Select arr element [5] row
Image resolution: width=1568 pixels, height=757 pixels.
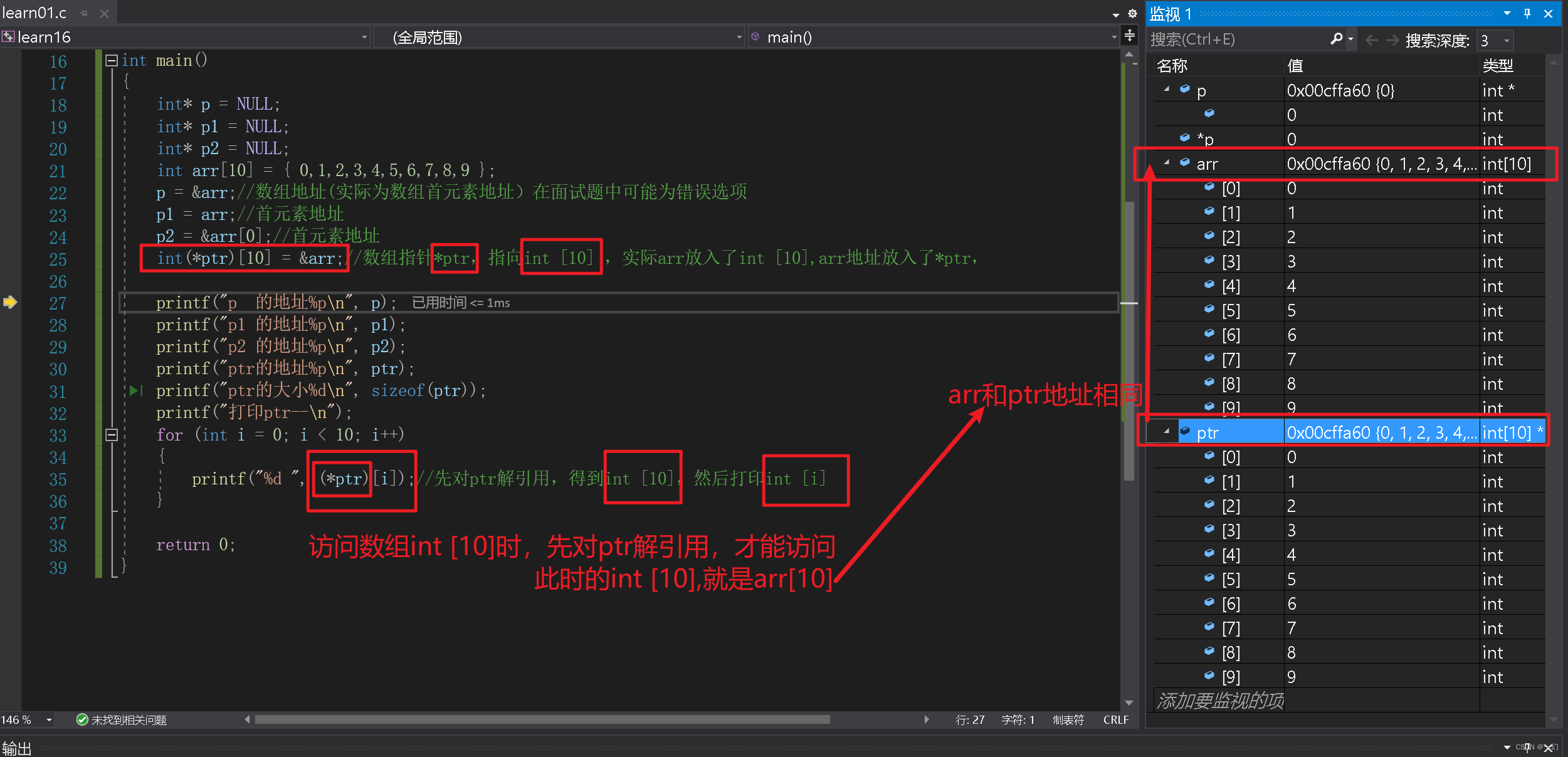pos(1349,310)
